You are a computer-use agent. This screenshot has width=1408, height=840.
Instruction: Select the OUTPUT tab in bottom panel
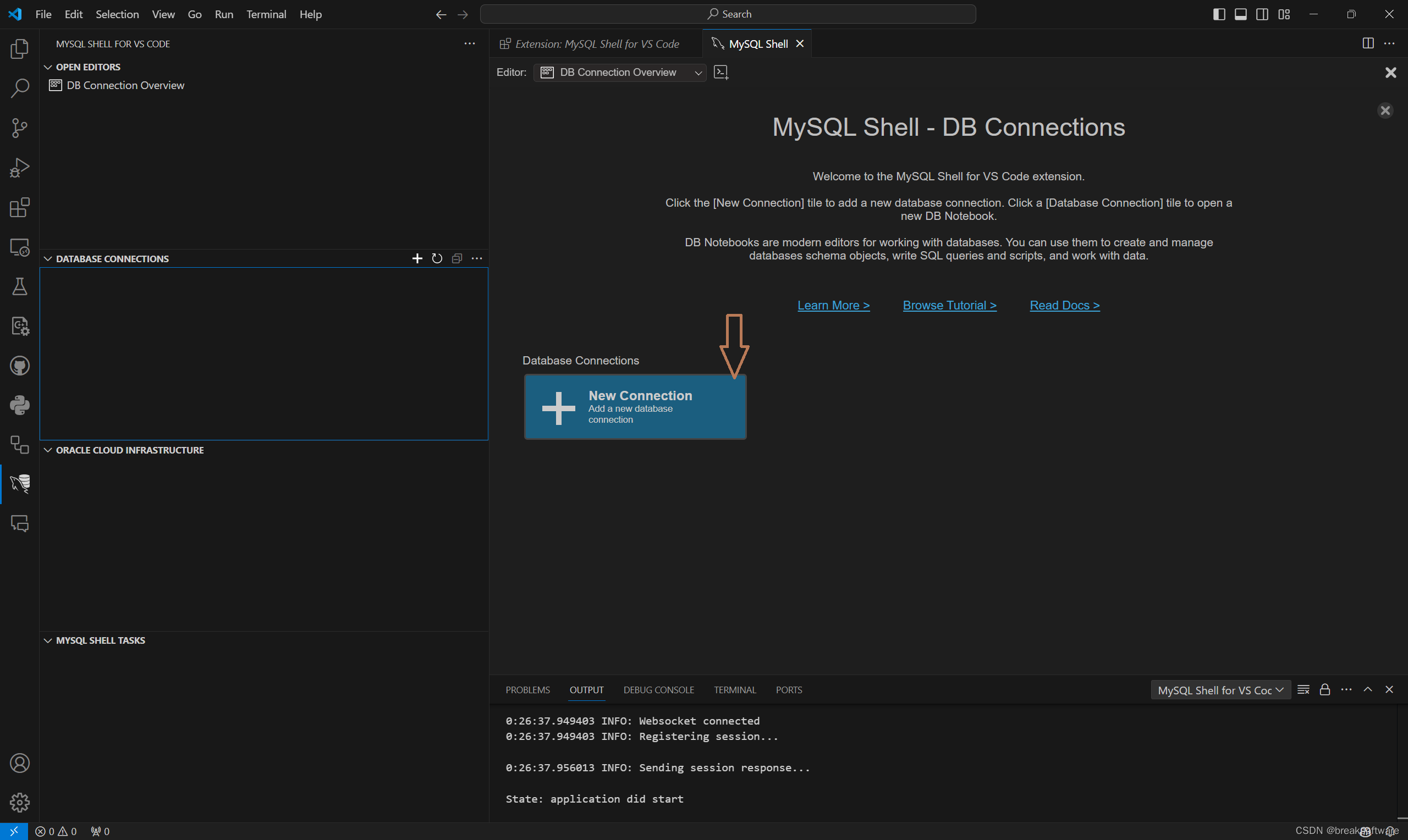pos(586,689)
